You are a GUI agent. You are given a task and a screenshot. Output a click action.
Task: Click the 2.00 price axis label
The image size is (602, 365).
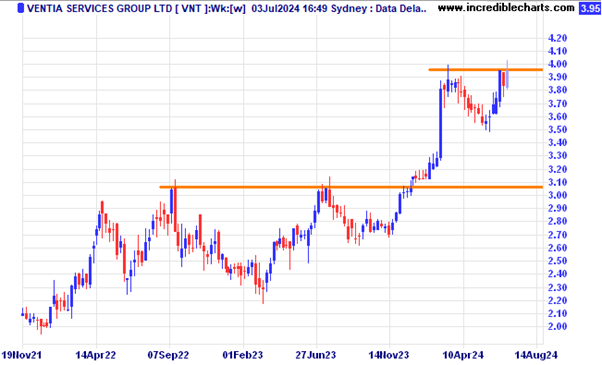tap(557, 327)
